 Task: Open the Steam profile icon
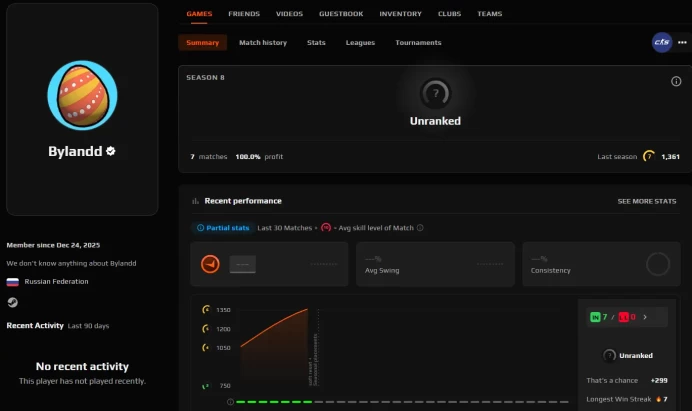(x=12, y=302)
